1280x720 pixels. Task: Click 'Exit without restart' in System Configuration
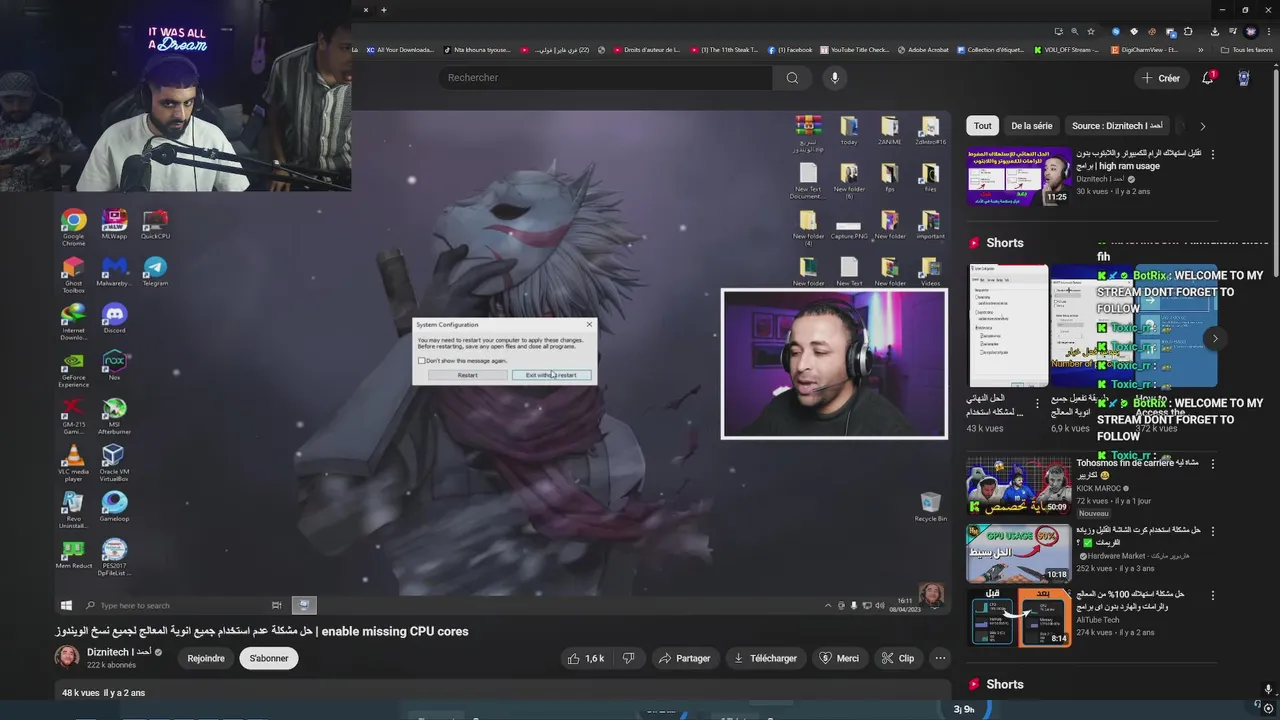tap(551, 375)
